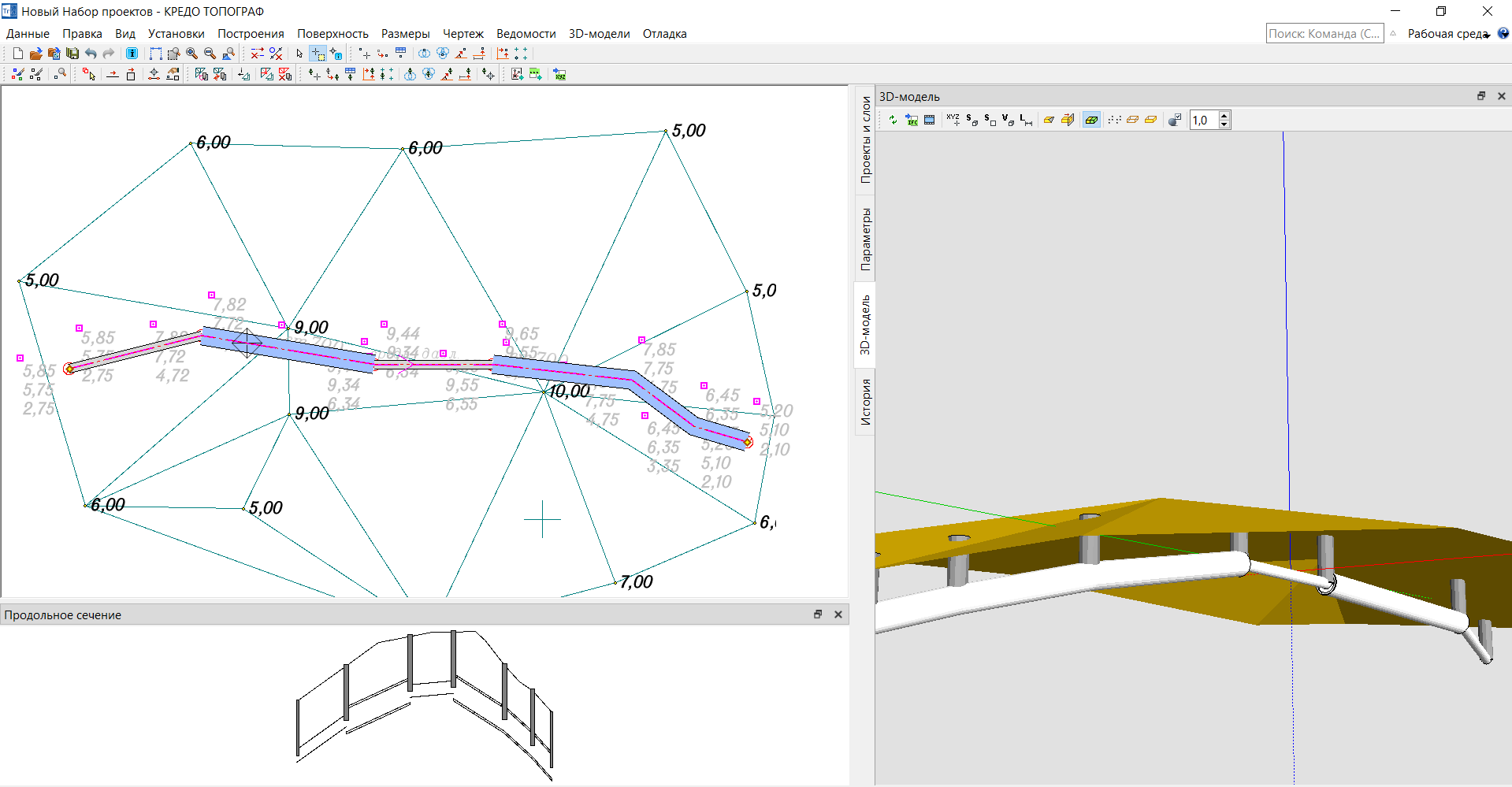Click the V volume measurement icon
Image resolution: width=1512 pixels, height=787 pixels.
[x=1008, y=120]
